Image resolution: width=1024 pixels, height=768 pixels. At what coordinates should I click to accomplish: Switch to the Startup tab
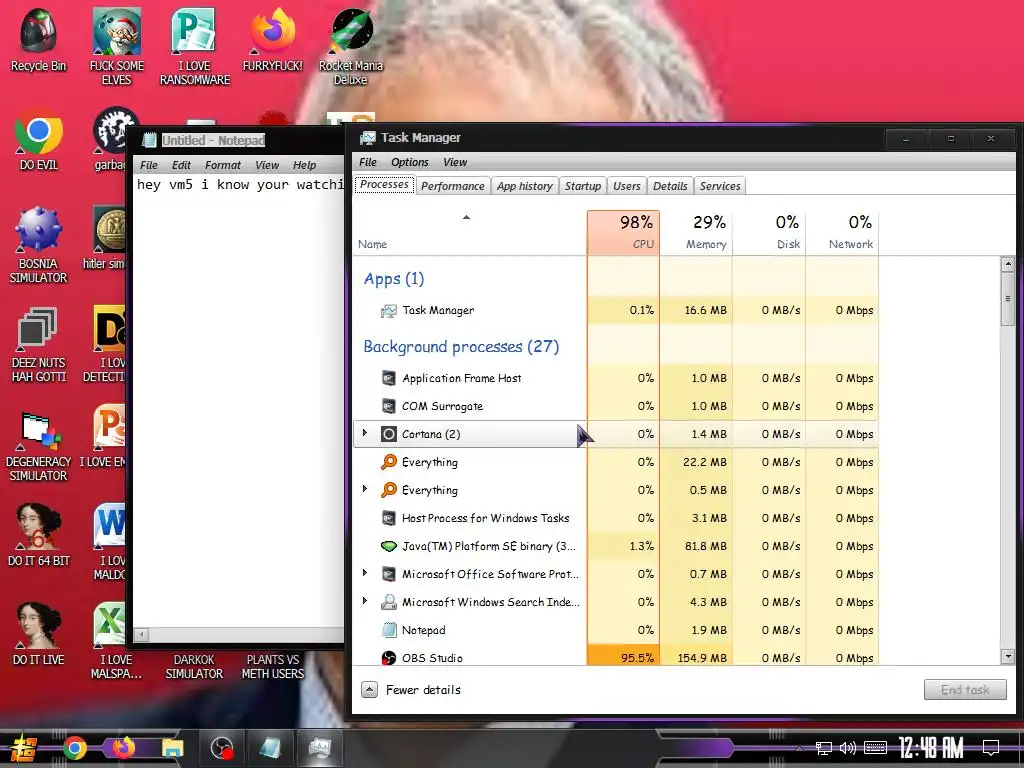pyautogui.click(x=583, y=186)
